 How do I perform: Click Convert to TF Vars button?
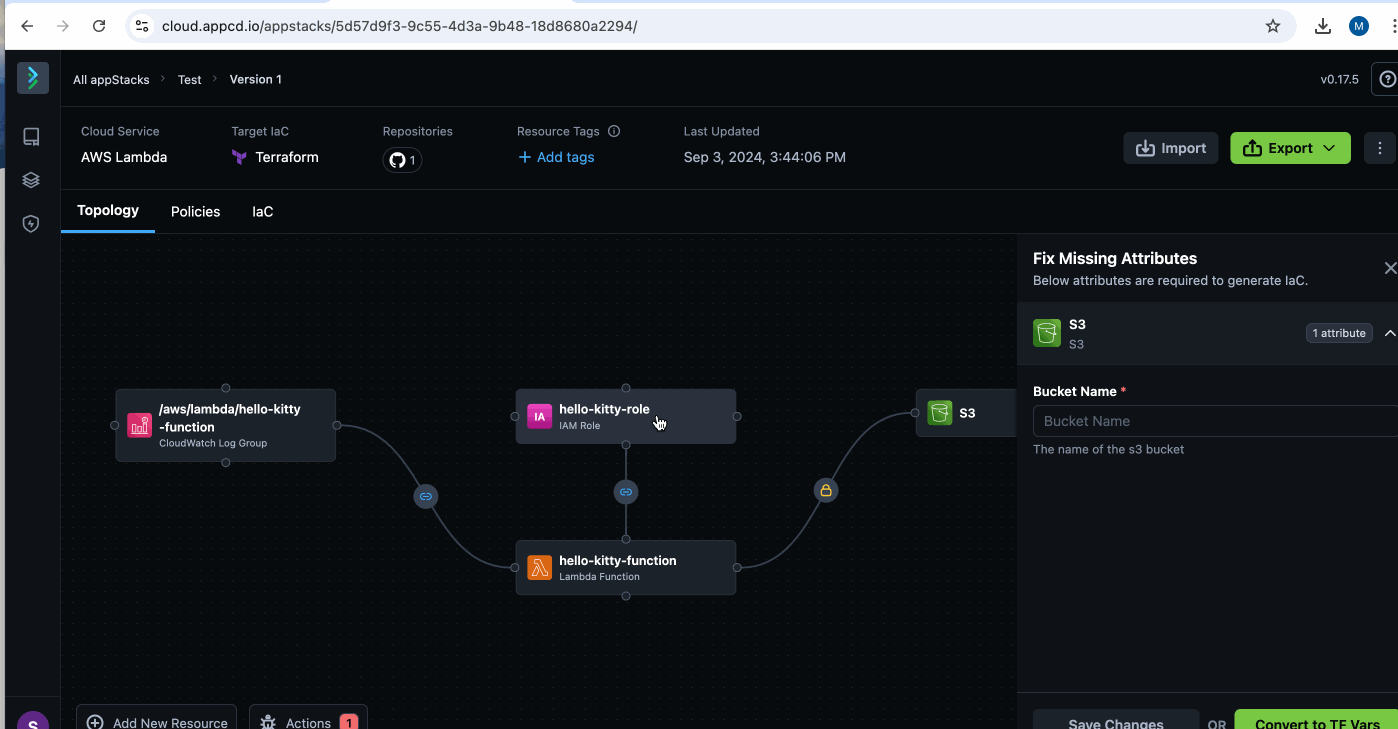[x=1317, y=721]
